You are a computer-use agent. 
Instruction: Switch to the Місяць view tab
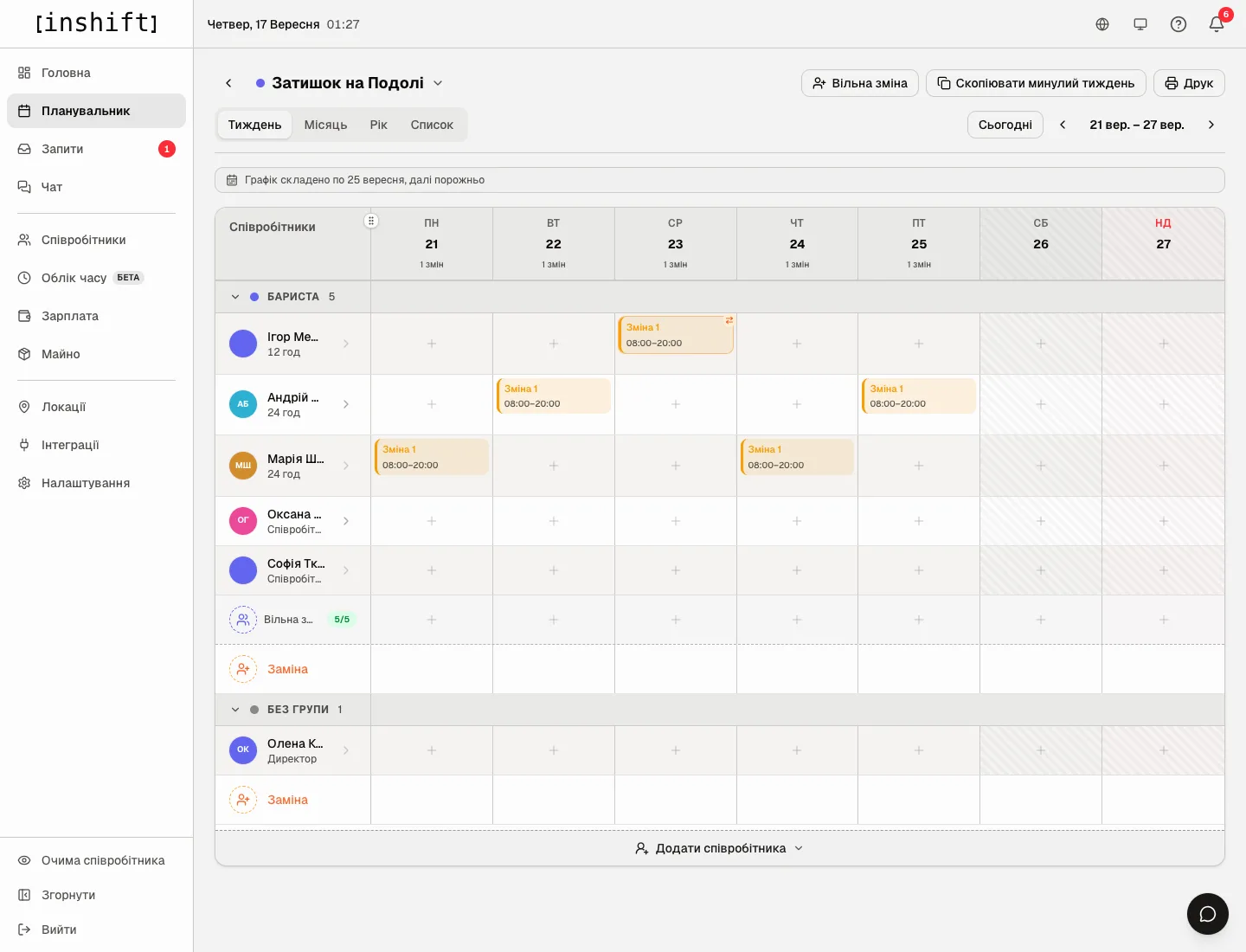point(325,125)
